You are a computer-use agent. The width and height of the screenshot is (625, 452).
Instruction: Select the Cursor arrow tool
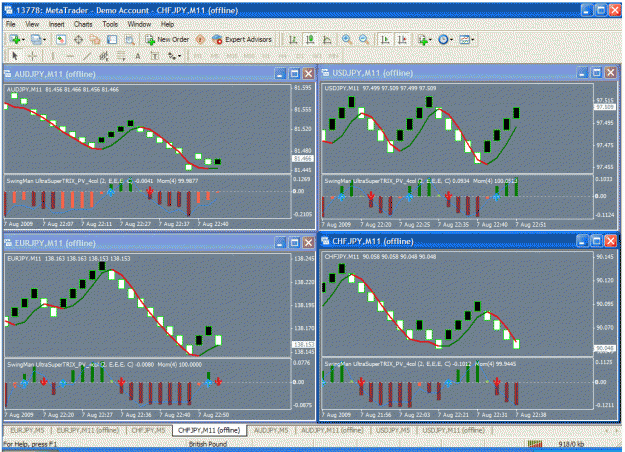click(15, 56)
